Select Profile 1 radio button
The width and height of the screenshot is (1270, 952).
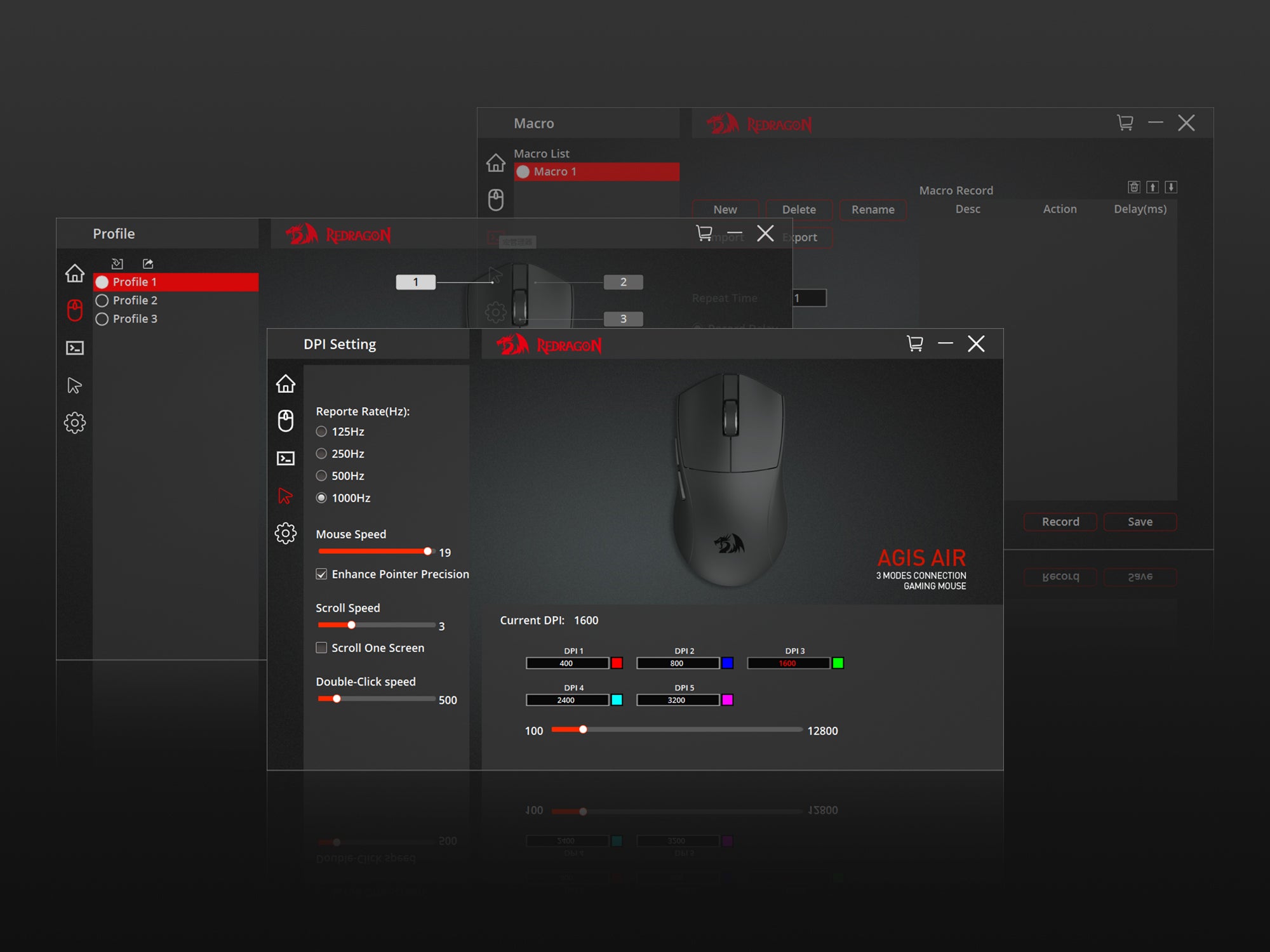click(102, 282)
